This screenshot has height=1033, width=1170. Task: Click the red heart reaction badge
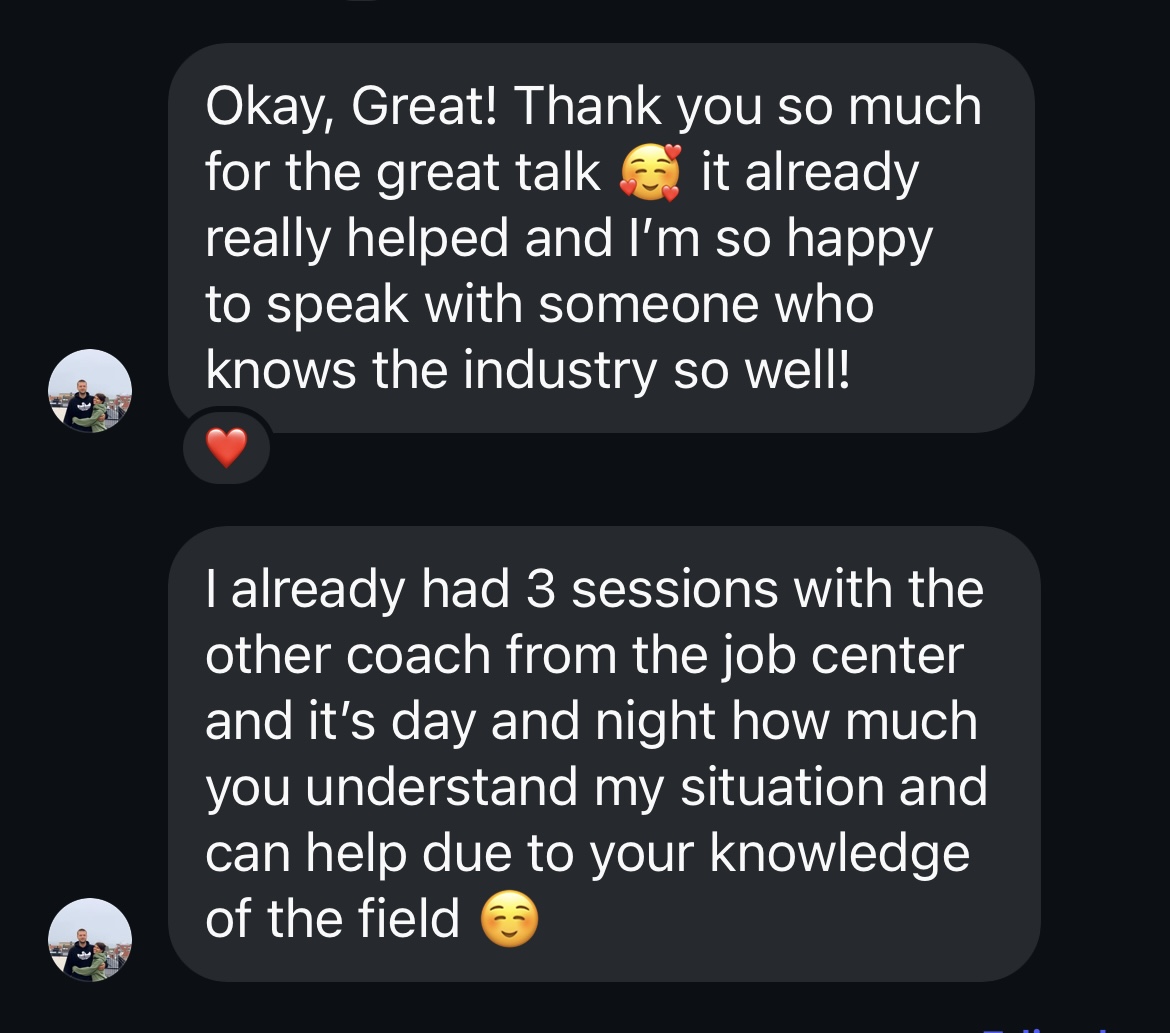[226, 449]
